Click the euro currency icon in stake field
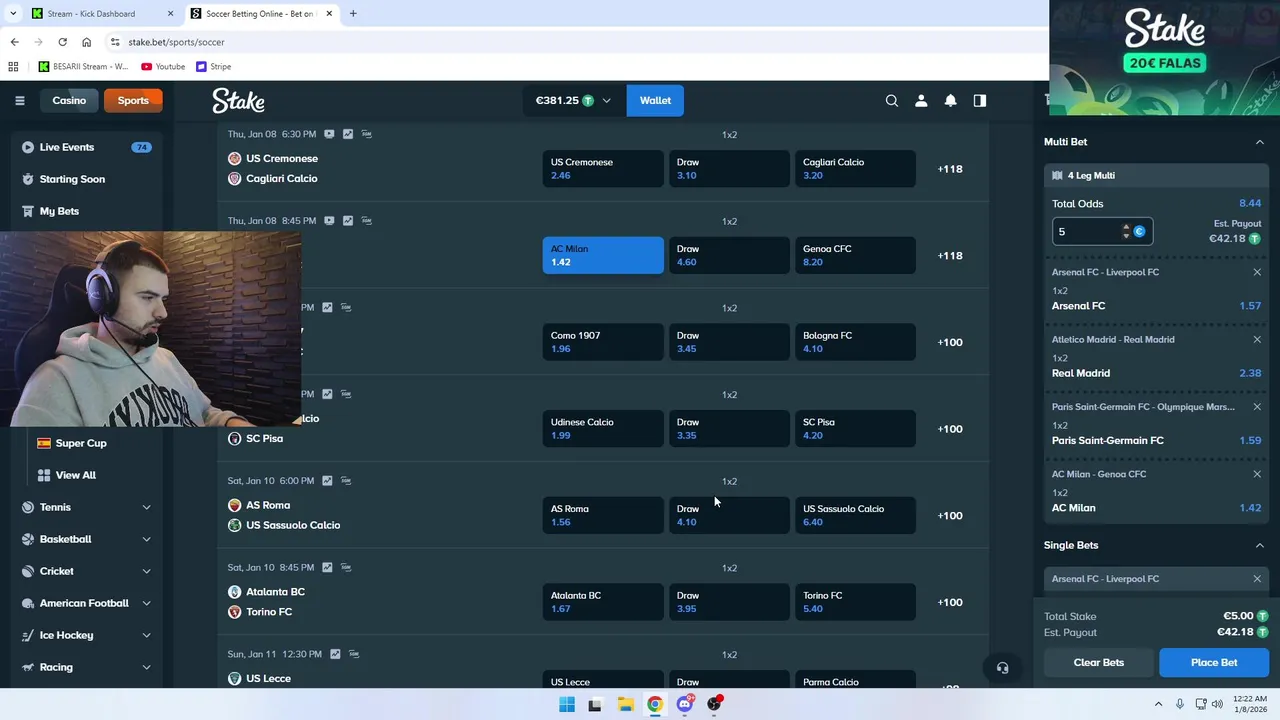The image size is (1280, 720). coord(1139,232)
